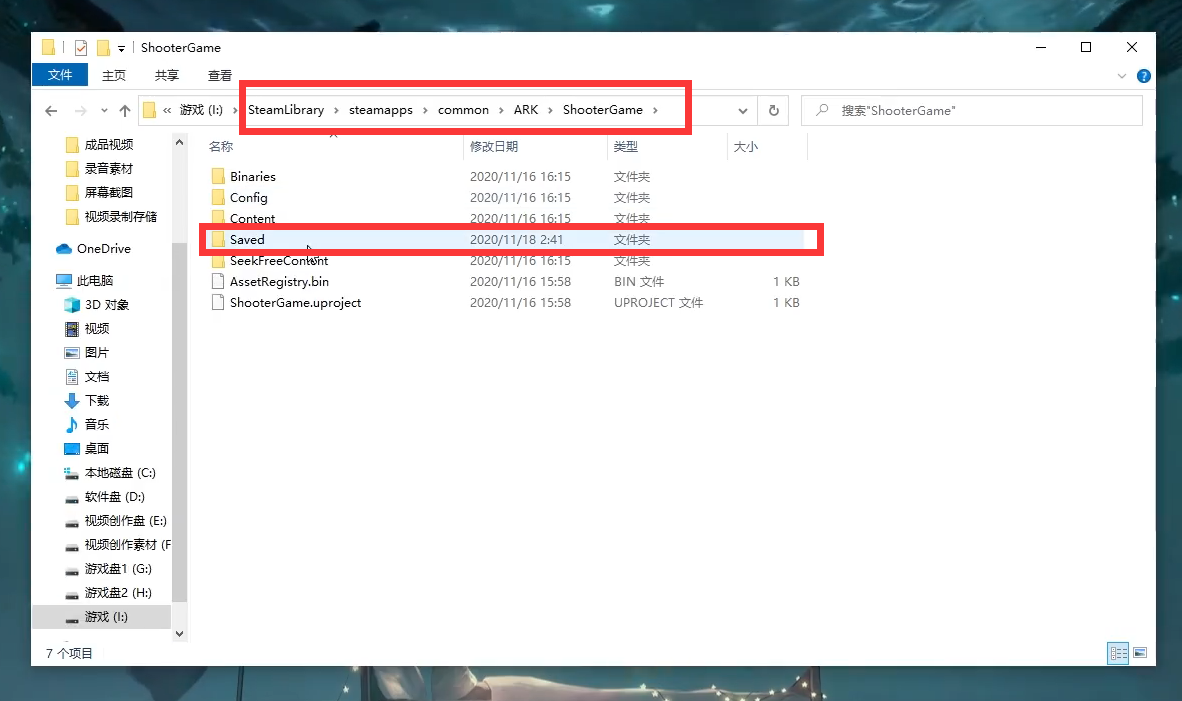Open the 查看 ribbon tab
This screenshot has width=1182, height=701.
[220, 75]
